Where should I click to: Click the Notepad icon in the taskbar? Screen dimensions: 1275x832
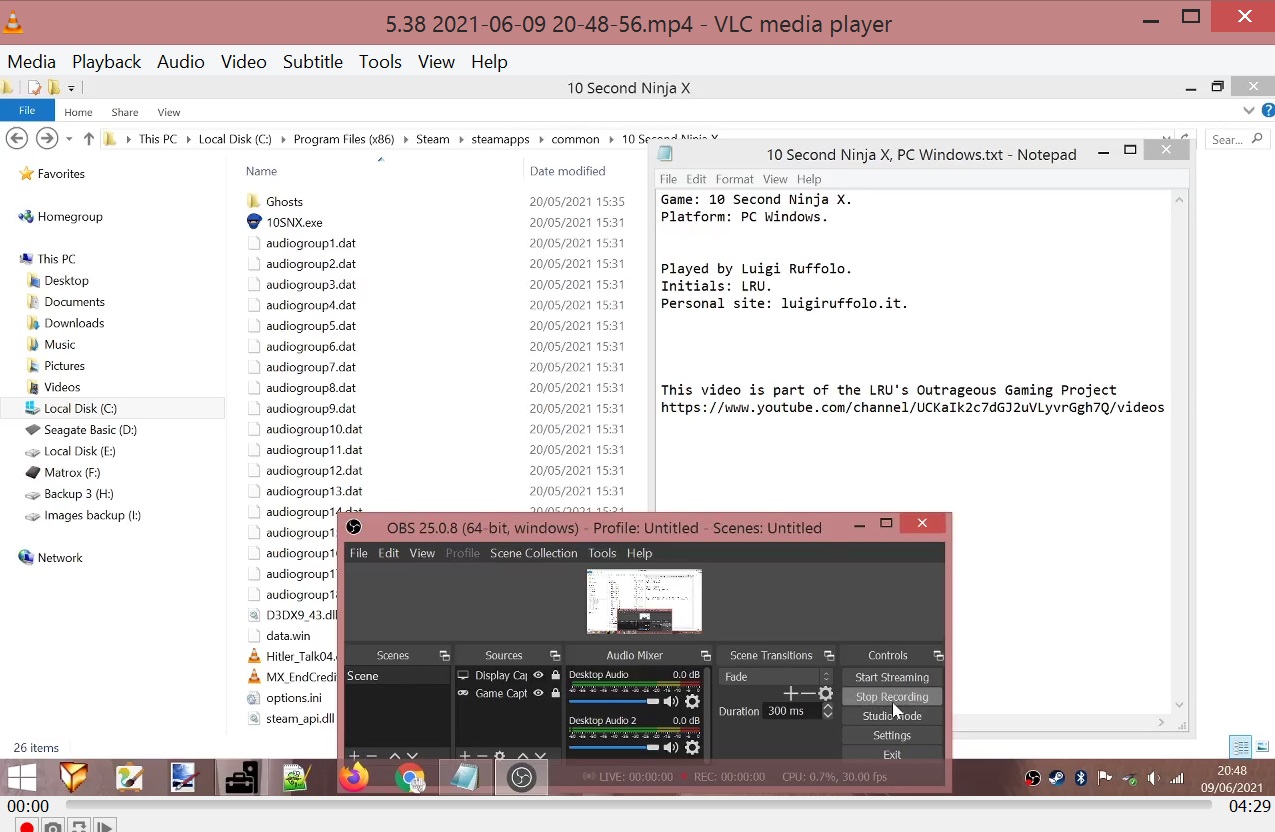point(464,777)
